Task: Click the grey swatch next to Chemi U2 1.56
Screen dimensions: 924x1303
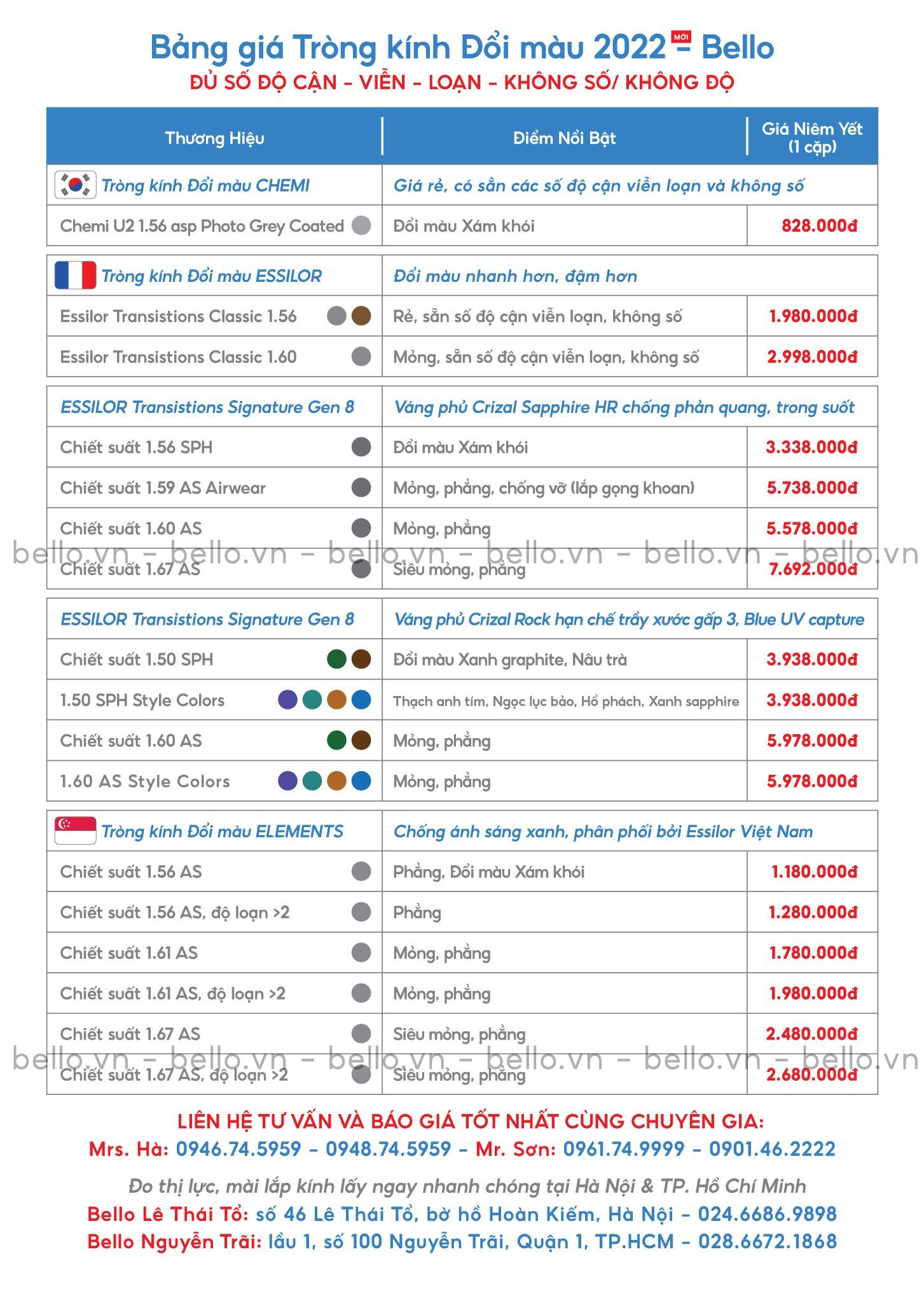Action: click(x=361, y=225)
